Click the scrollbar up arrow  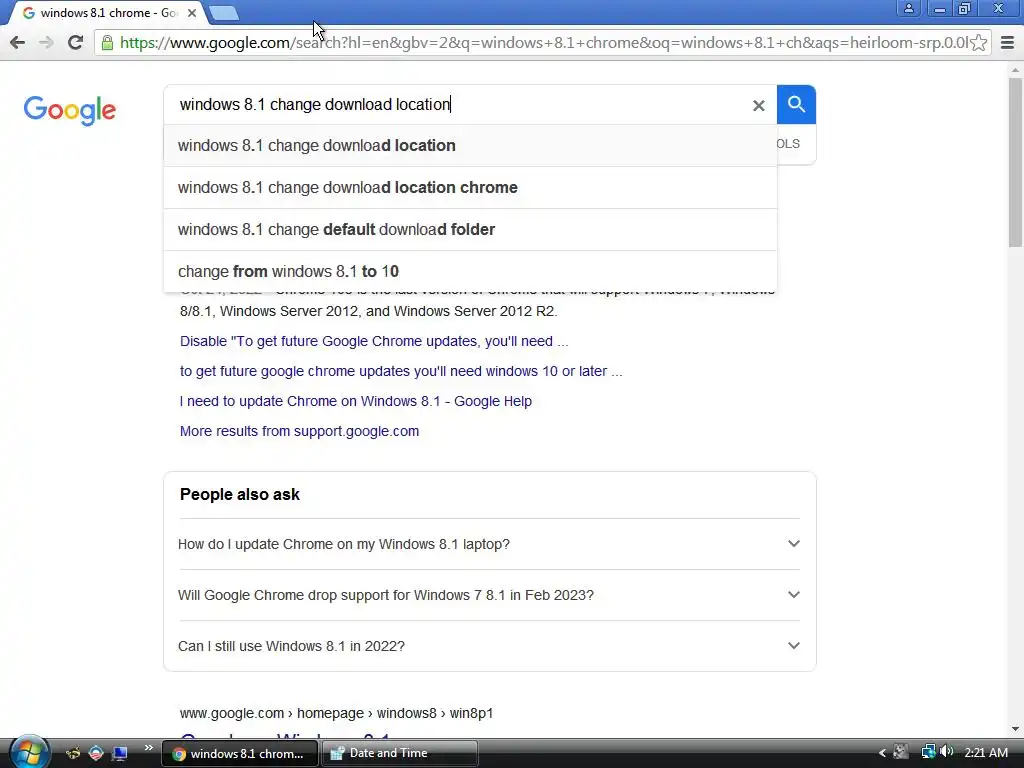[x=1016, y=69]
